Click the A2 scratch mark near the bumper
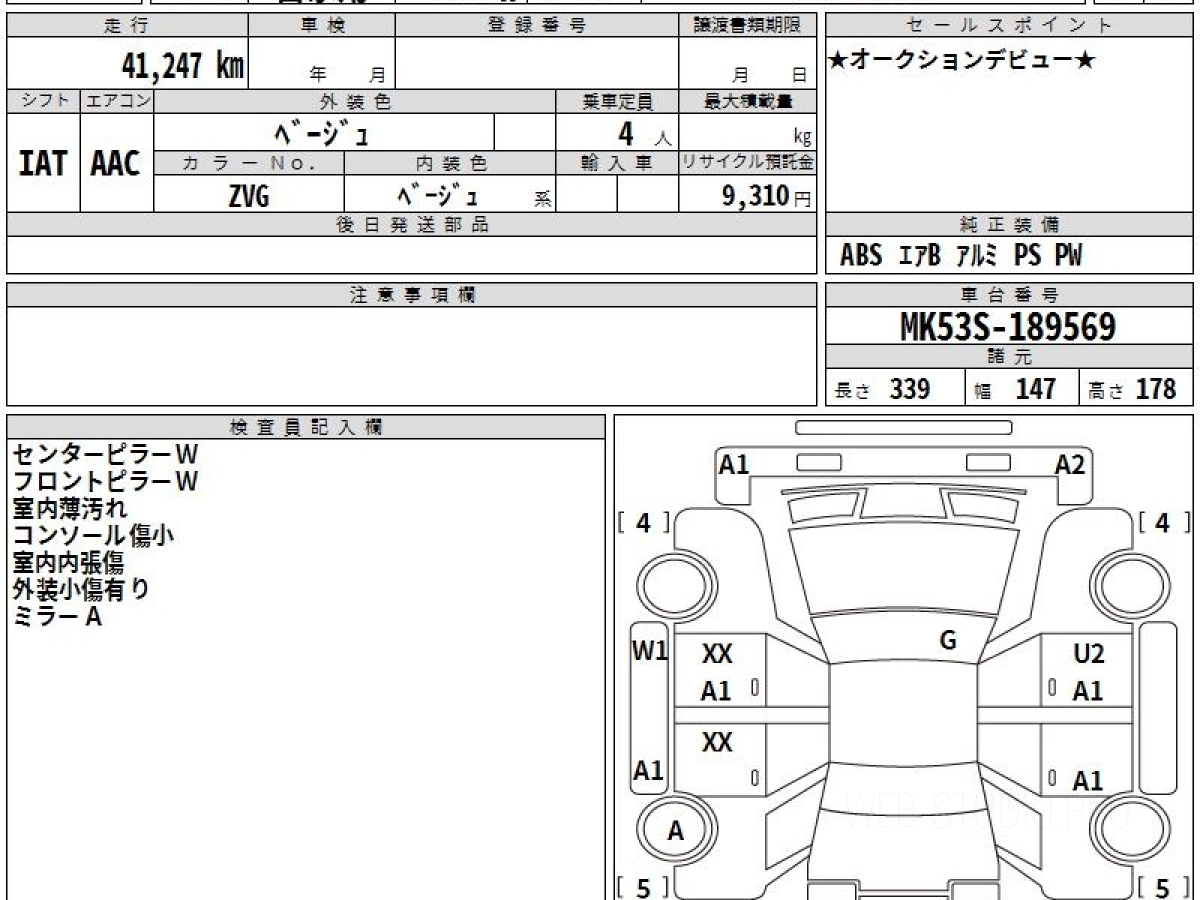 coord(1069,464)
